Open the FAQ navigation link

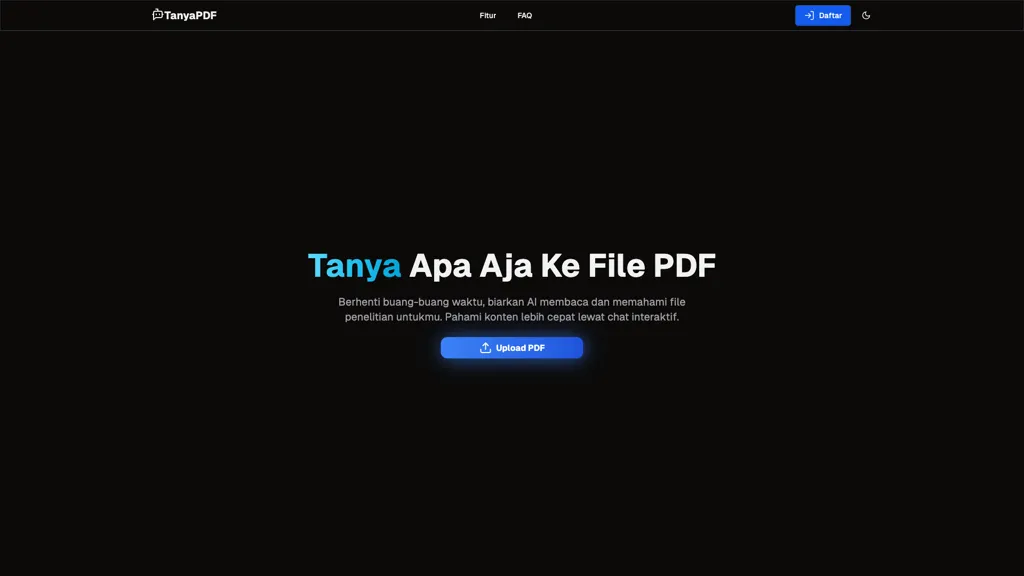pos(524,16)
